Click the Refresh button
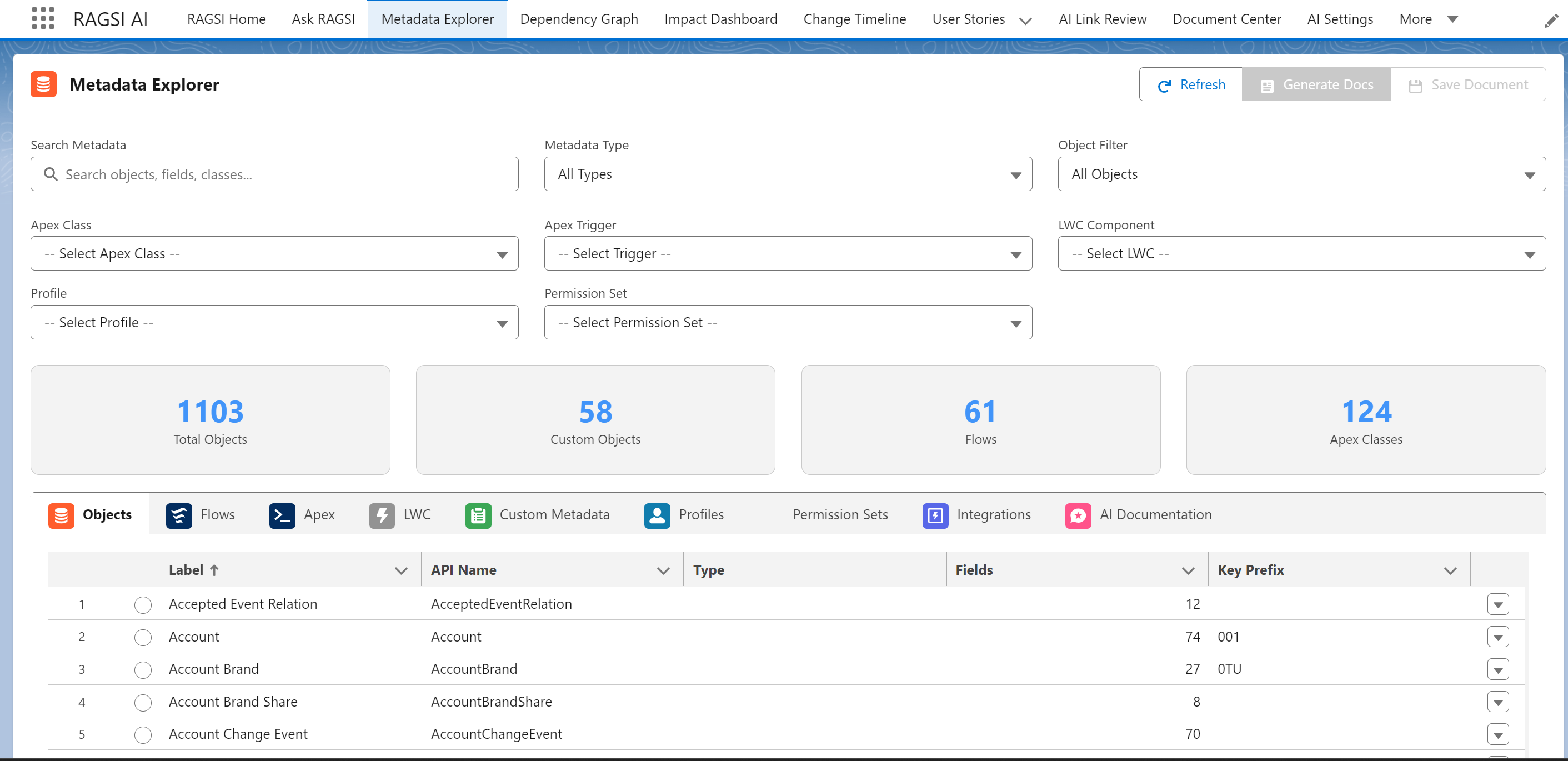This screenshot has width=1568, height=761. point(1191,84)
